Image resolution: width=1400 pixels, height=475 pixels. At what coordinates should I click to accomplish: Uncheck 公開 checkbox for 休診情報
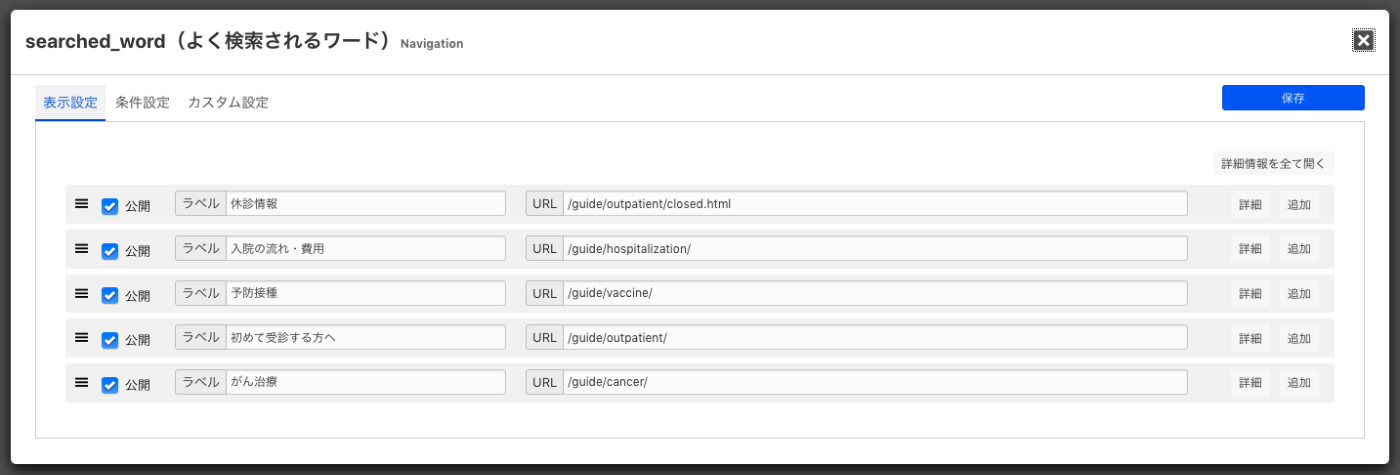[x=110, y=206]
